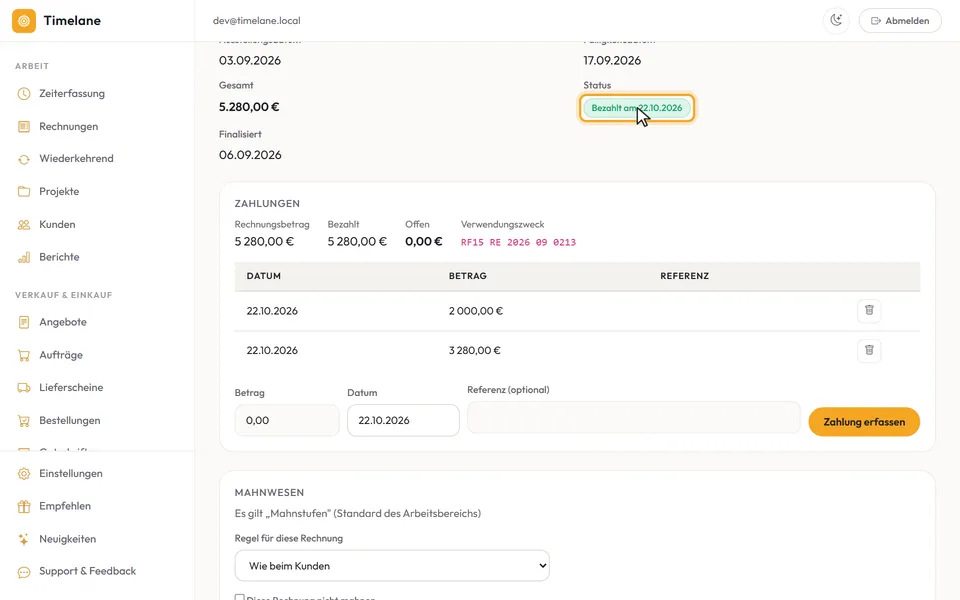
Task: Click the Berichte bar chart icon
Action: point(24,257)
